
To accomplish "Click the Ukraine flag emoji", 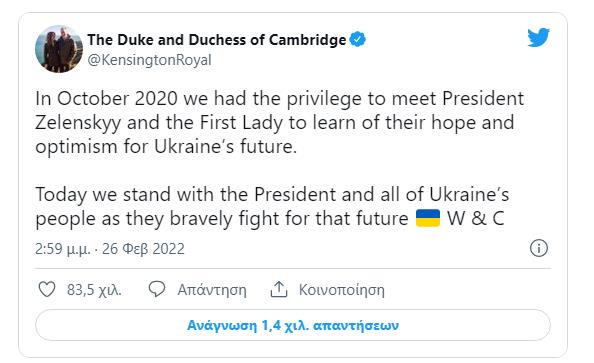I will pyautogui.click(x=428, y=218).
